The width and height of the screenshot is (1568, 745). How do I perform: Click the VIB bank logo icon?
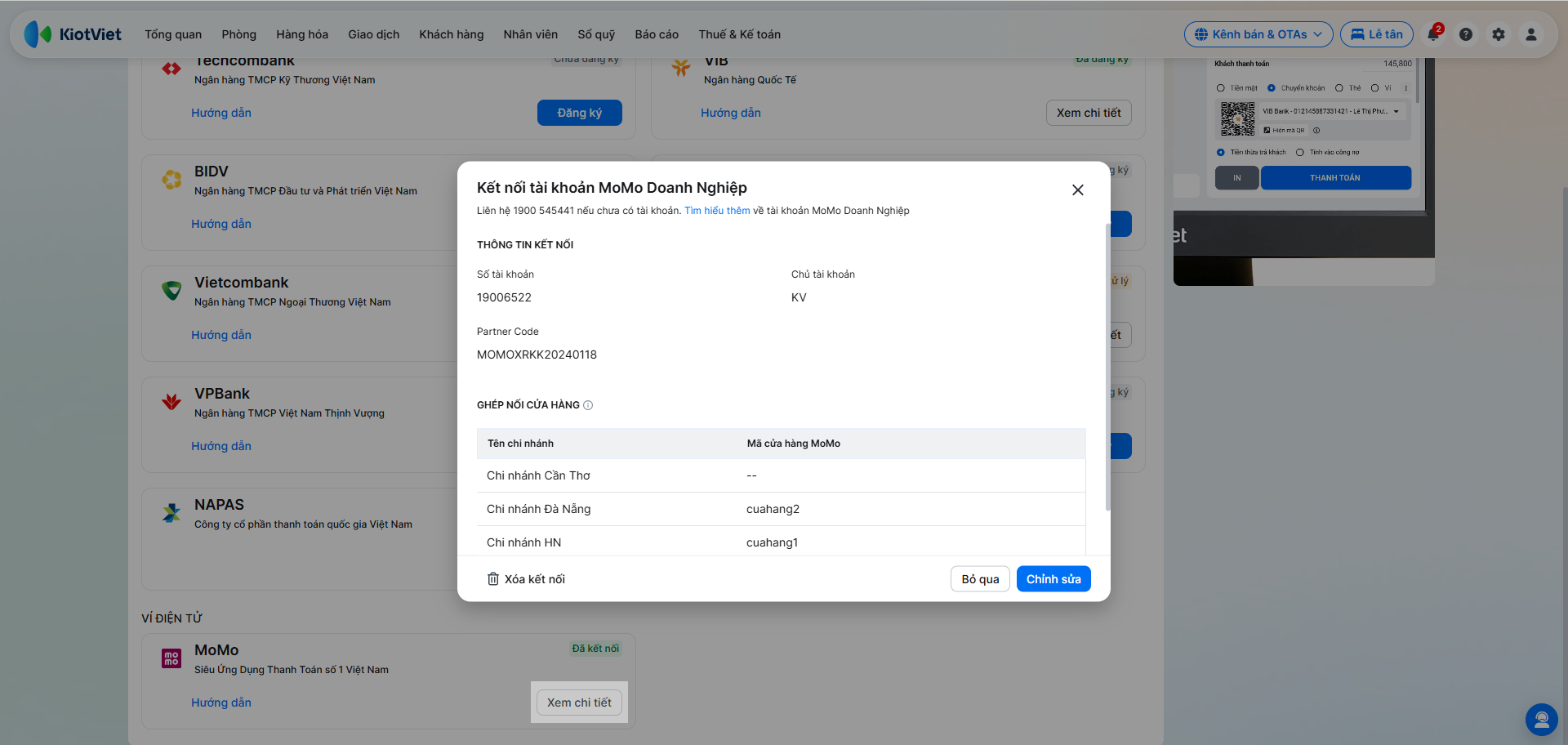click(x=681, y=68)
